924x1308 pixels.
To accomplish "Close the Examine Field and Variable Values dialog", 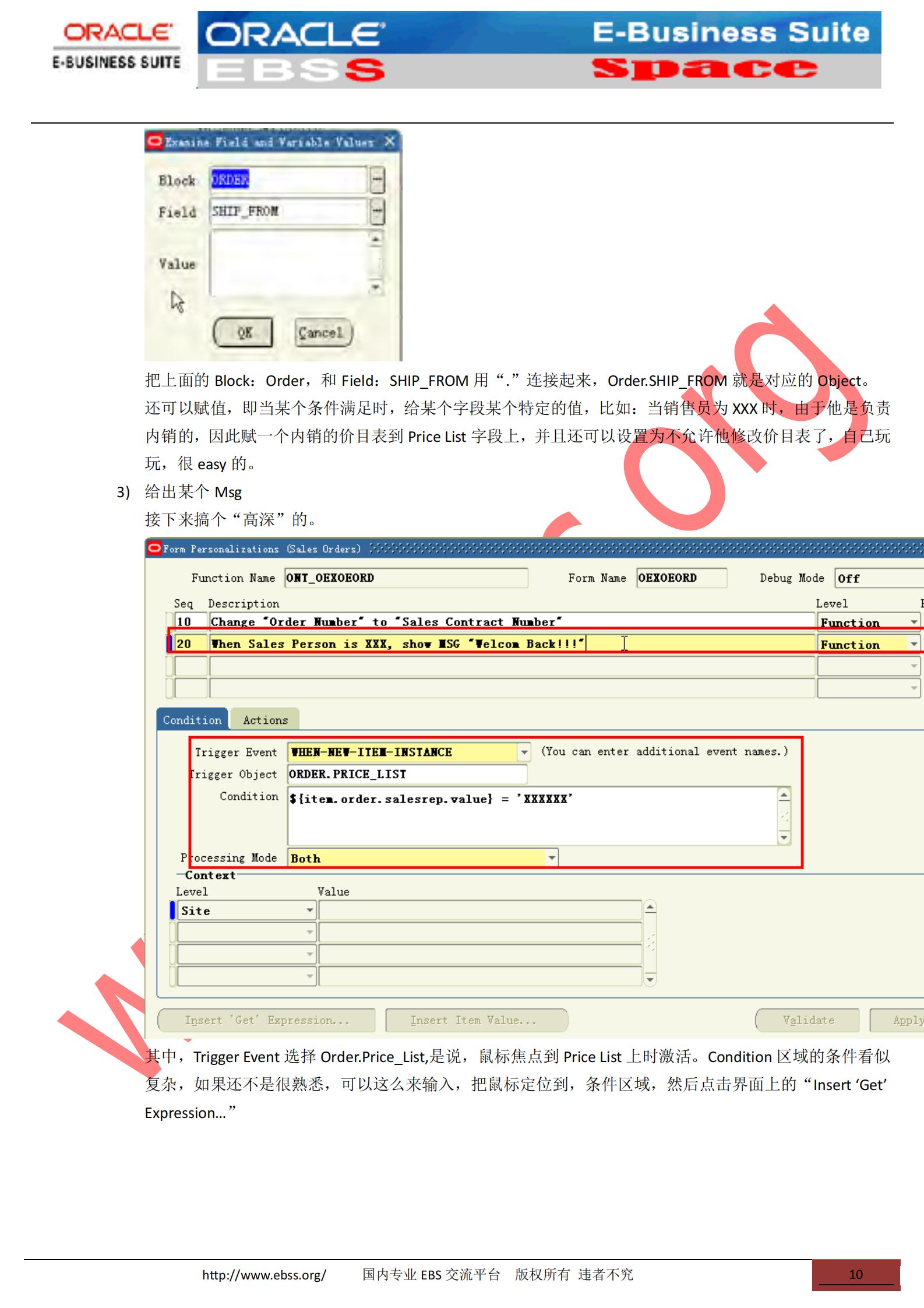I will (390, 141).
